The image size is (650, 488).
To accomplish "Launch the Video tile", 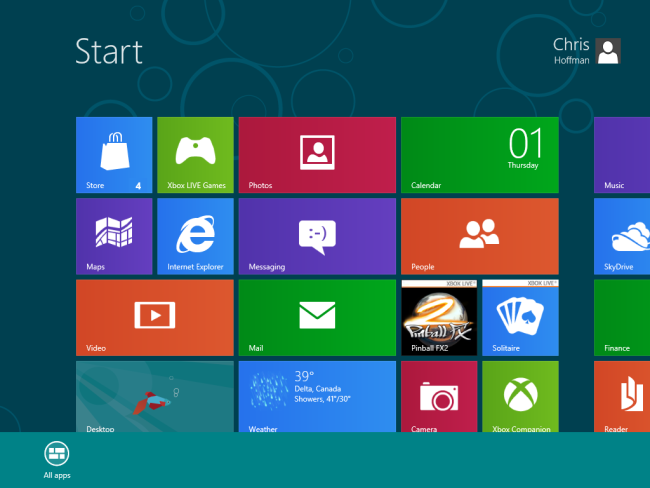I will [155, 317].
